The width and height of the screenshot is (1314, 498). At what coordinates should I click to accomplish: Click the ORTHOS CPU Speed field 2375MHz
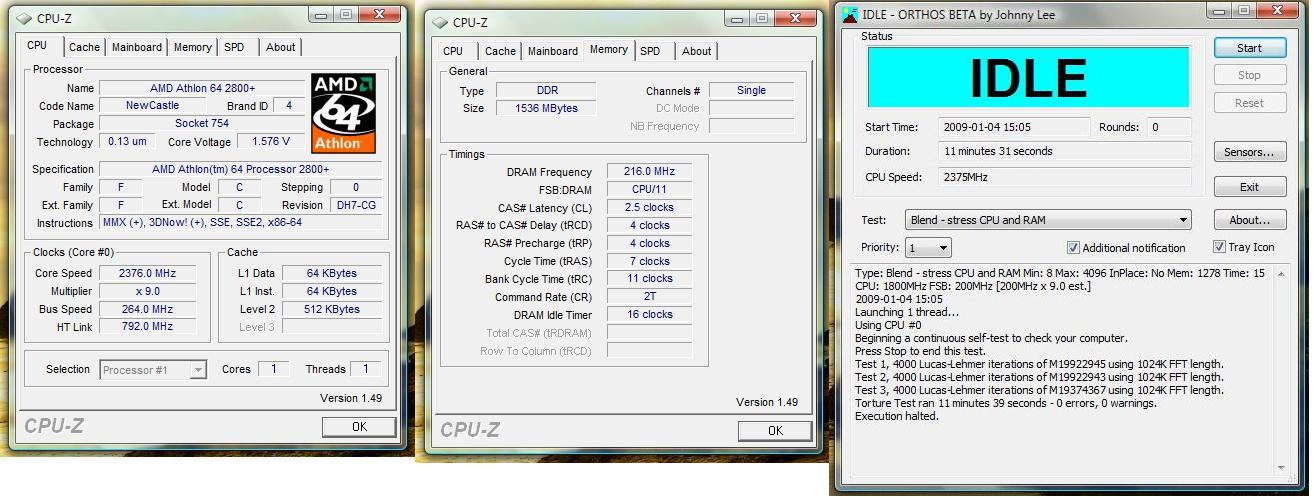click(1065, 177)
